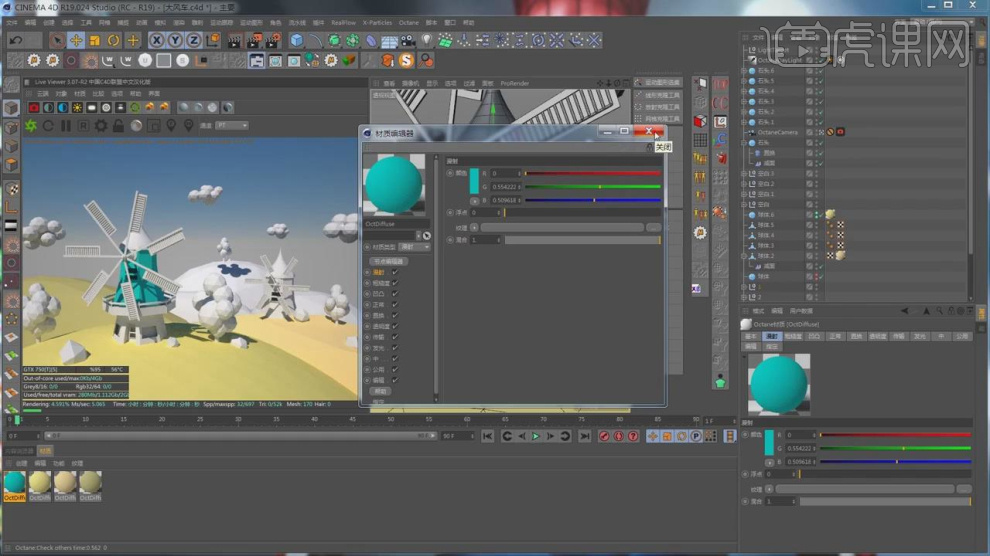Open the X-Particles menu

click(377, 21)
